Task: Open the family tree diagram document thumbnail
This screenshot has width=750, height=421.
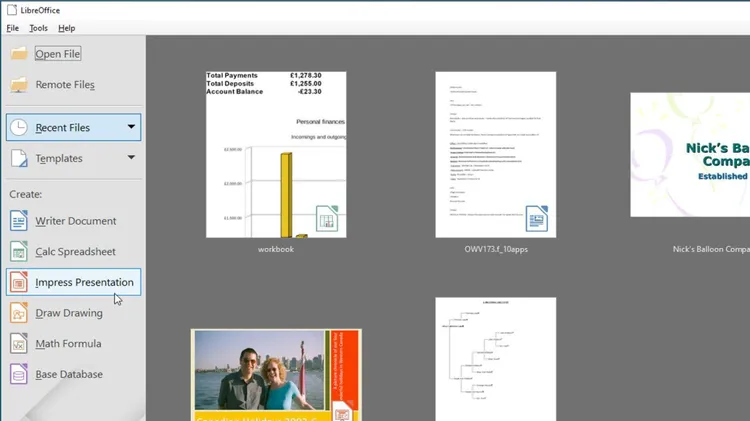Action: [x=496, y=359]
